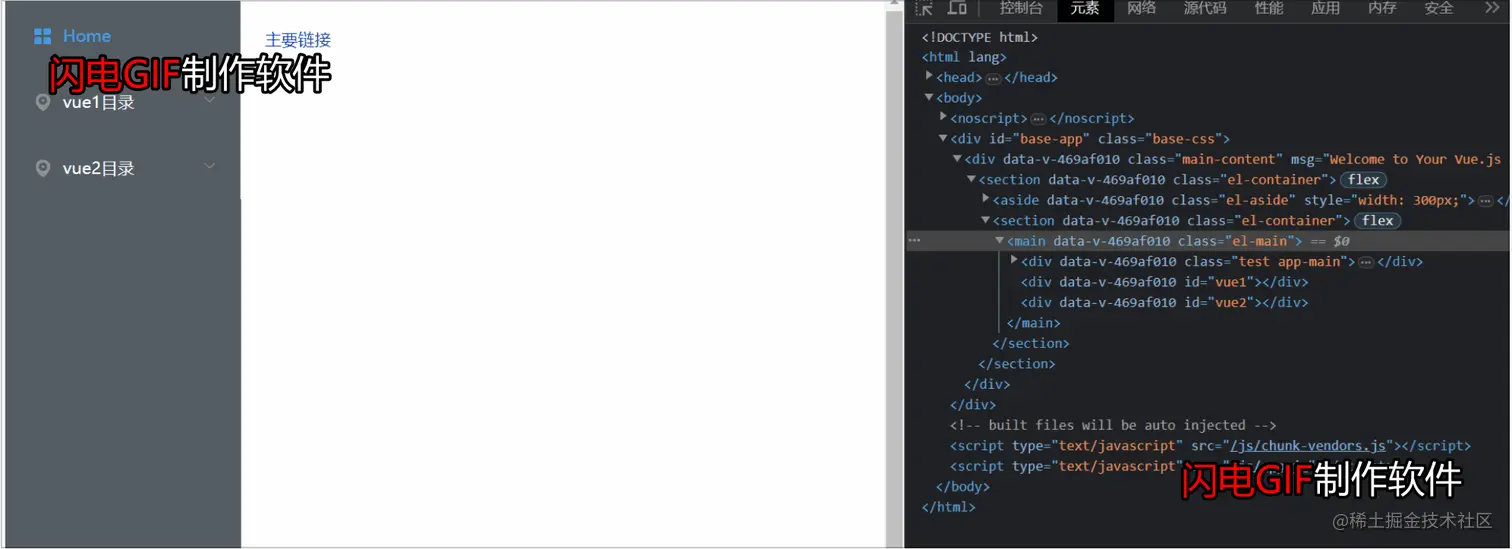Expand the test app-main div node
Image resolution: width=1512 pixels, height=549 pixels.
(1013, 260)
